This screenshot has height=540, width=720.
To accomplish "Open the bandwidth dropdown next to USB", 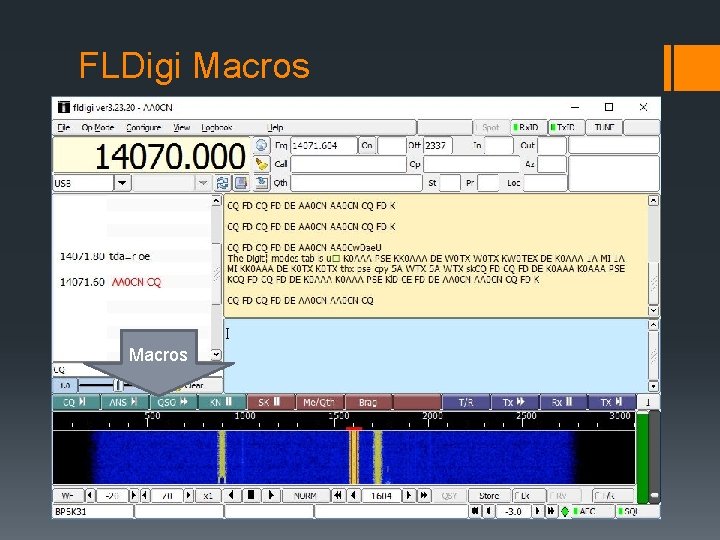I will (202, 183).
